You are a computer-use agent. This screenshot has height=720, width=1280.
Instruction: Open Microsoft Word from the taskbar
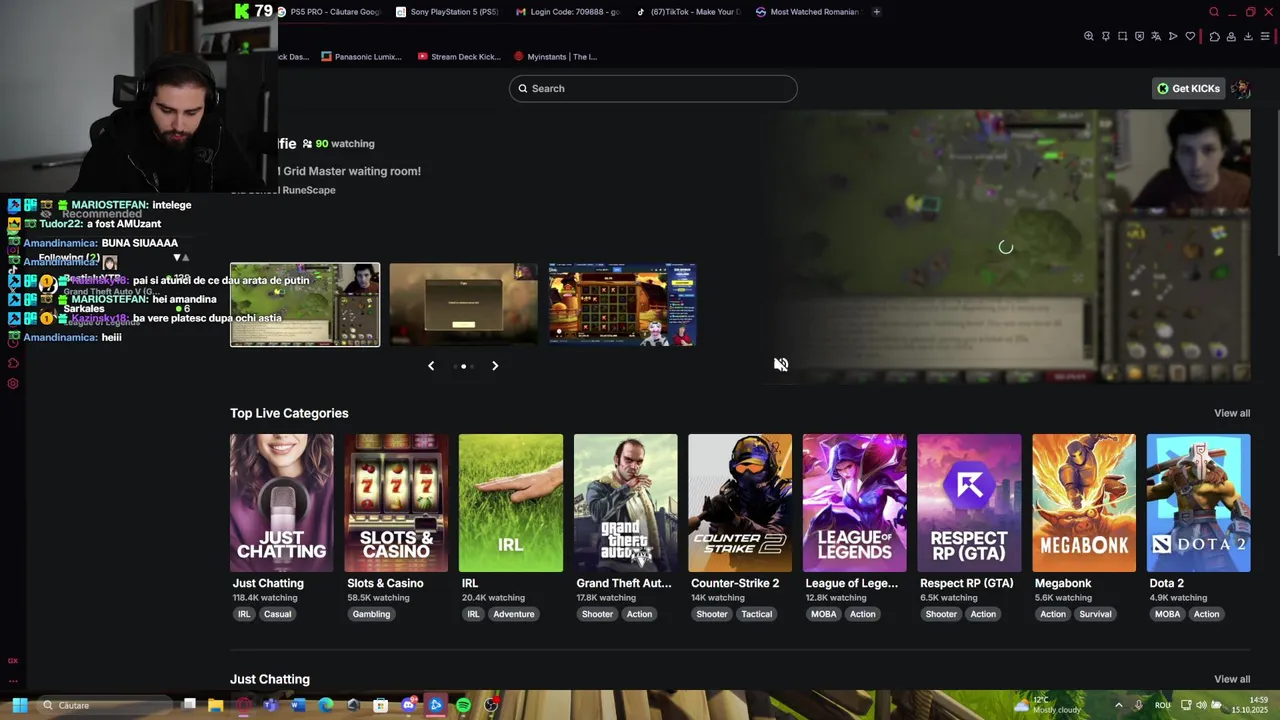pos(298,705)
